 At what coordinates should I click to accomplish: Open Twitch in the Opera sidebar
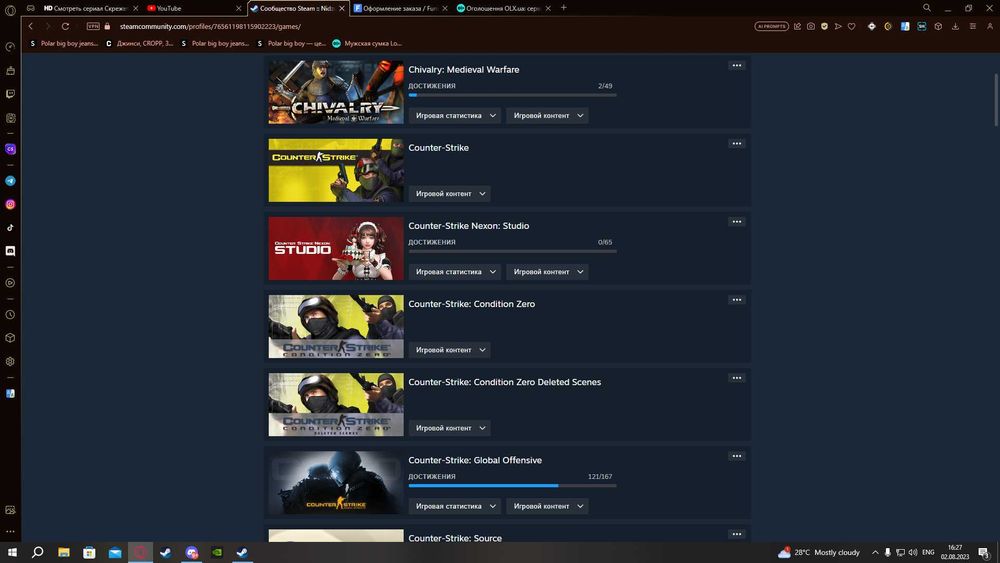[x=10, y=94]
